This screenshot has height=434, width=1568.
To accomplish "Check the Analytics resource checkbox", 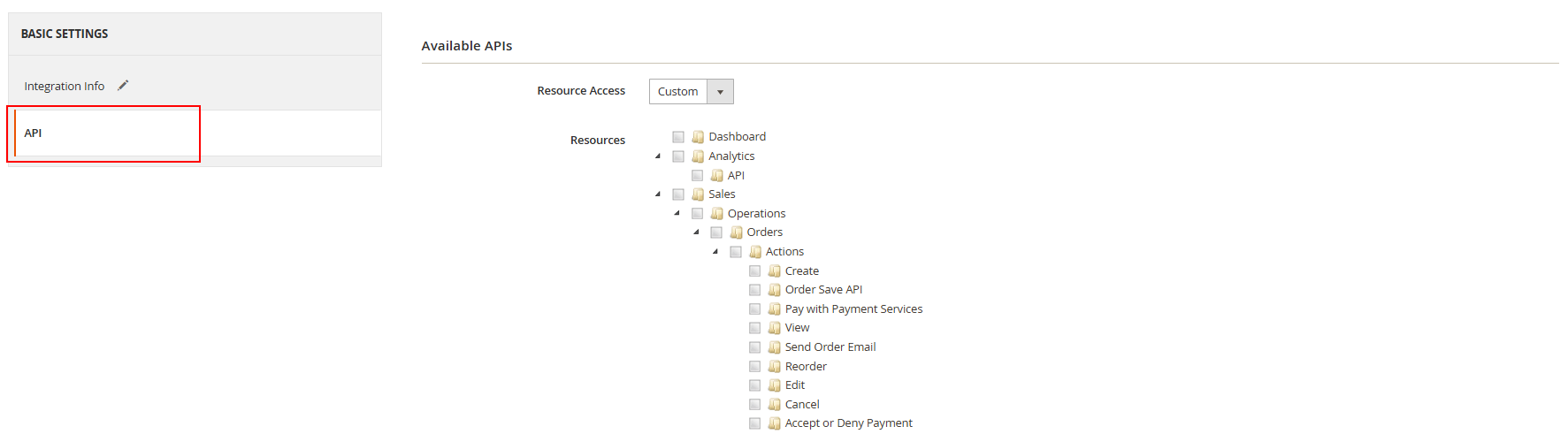I will pyautogui.click(x=678, y=156).
